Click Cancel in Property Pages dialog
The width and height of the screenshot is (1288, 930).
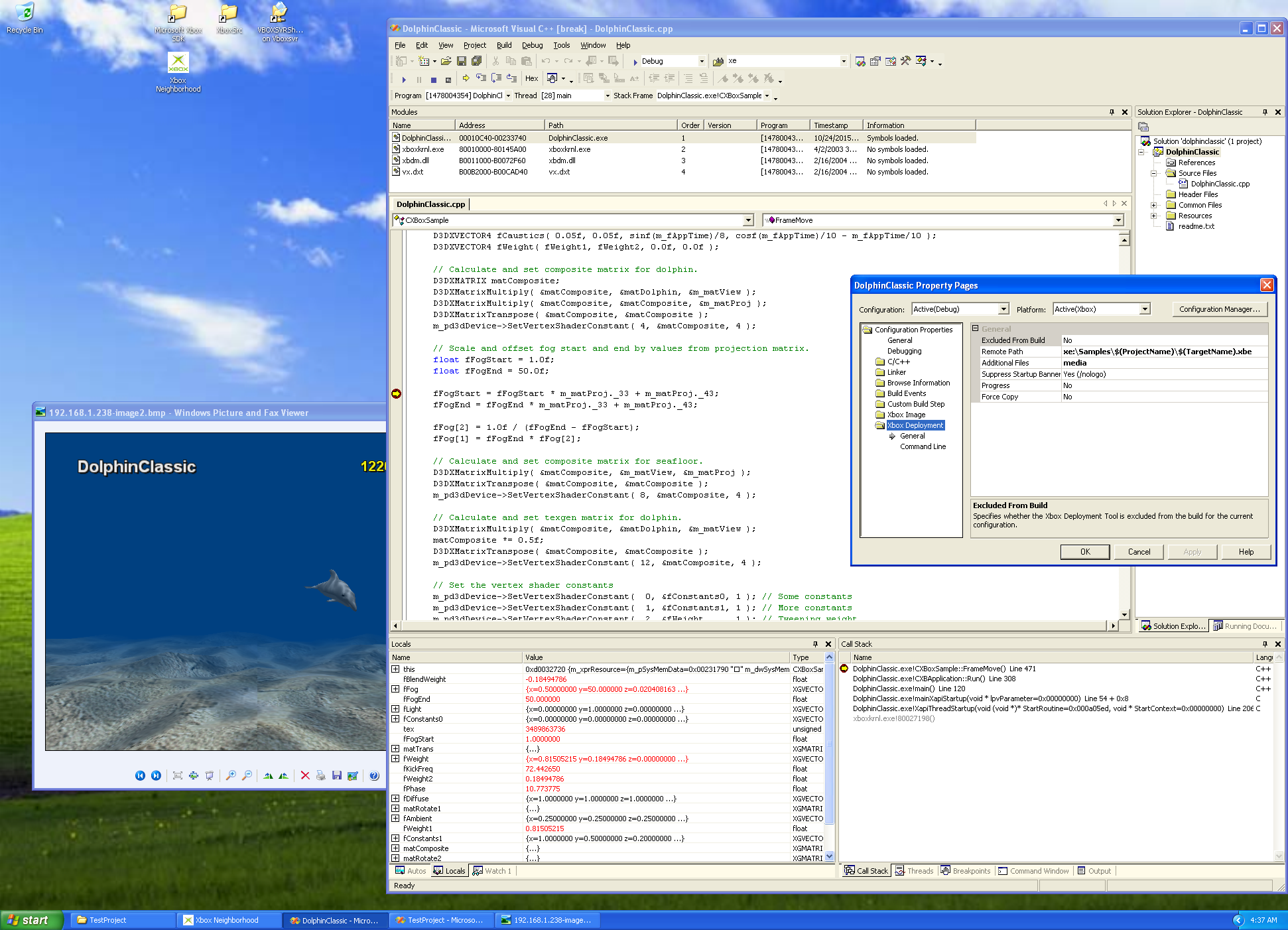coord(1139,552)
